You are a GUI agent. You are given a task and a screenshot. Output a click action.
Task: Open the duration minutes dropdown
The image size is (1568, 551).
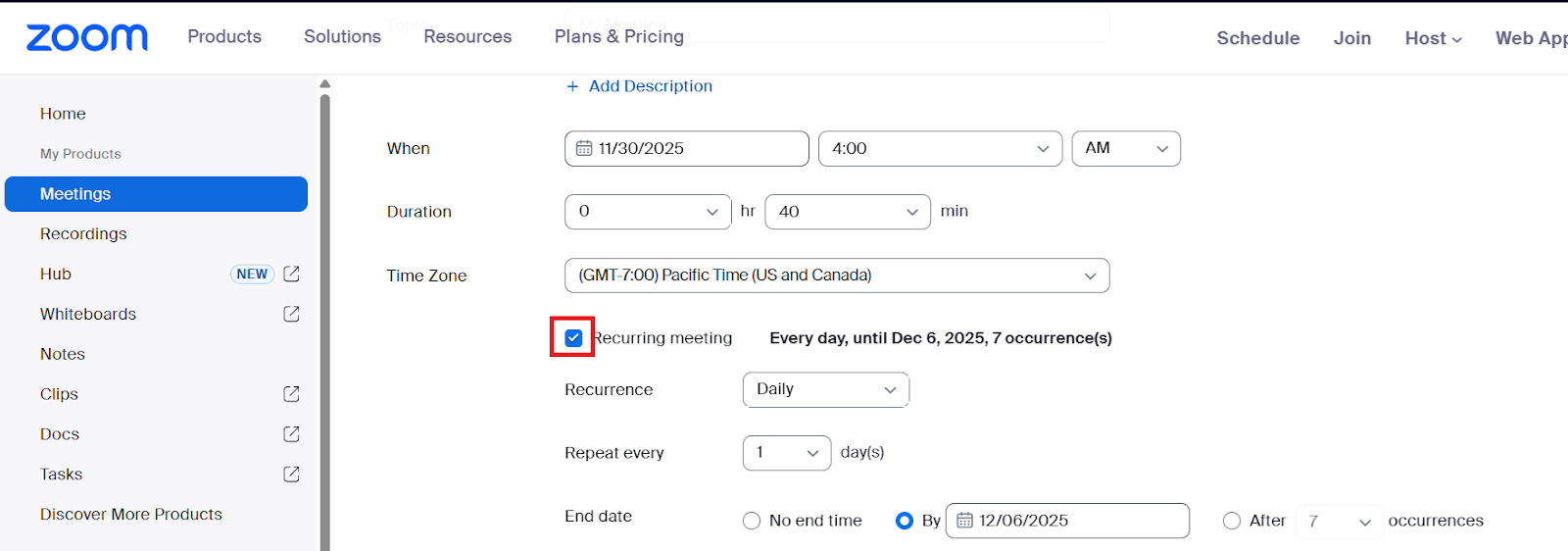pyautogui.click(x=848, y=212)
